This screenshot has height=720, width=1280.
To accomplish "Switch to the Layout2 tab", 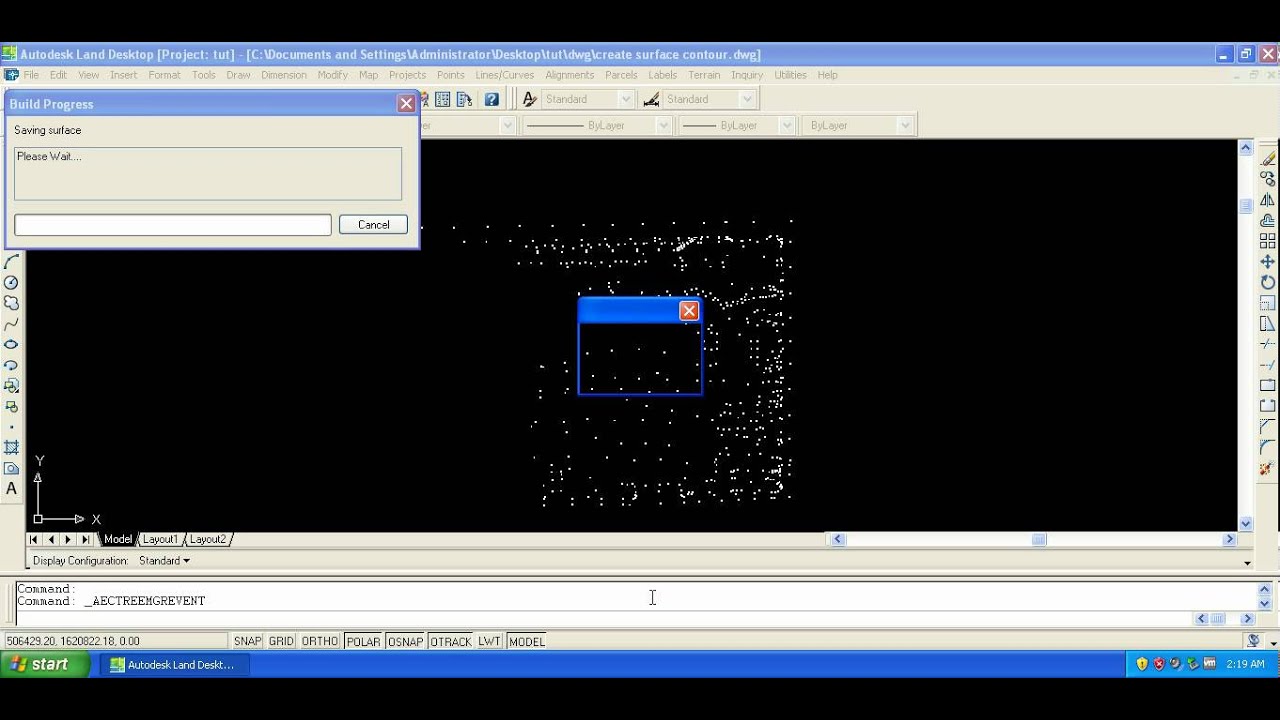I will 208,539.
